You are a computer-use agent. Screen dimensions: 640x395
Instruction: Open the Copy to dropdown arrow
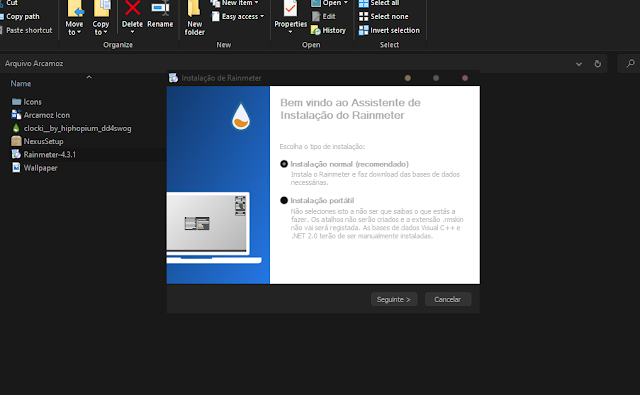click(105, 32)
